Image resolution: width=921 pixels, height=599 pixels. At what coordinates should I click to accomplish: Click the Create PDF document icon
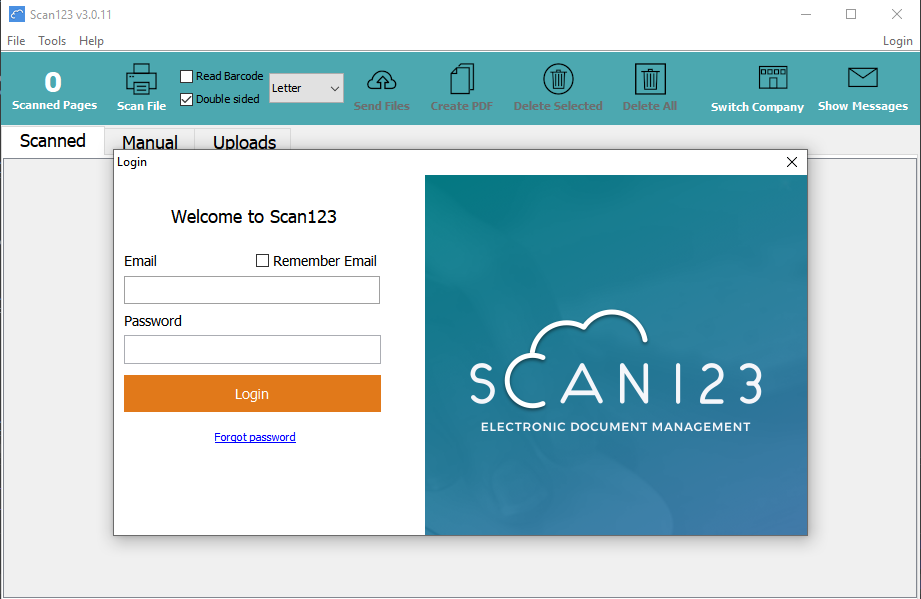(462, 80)
